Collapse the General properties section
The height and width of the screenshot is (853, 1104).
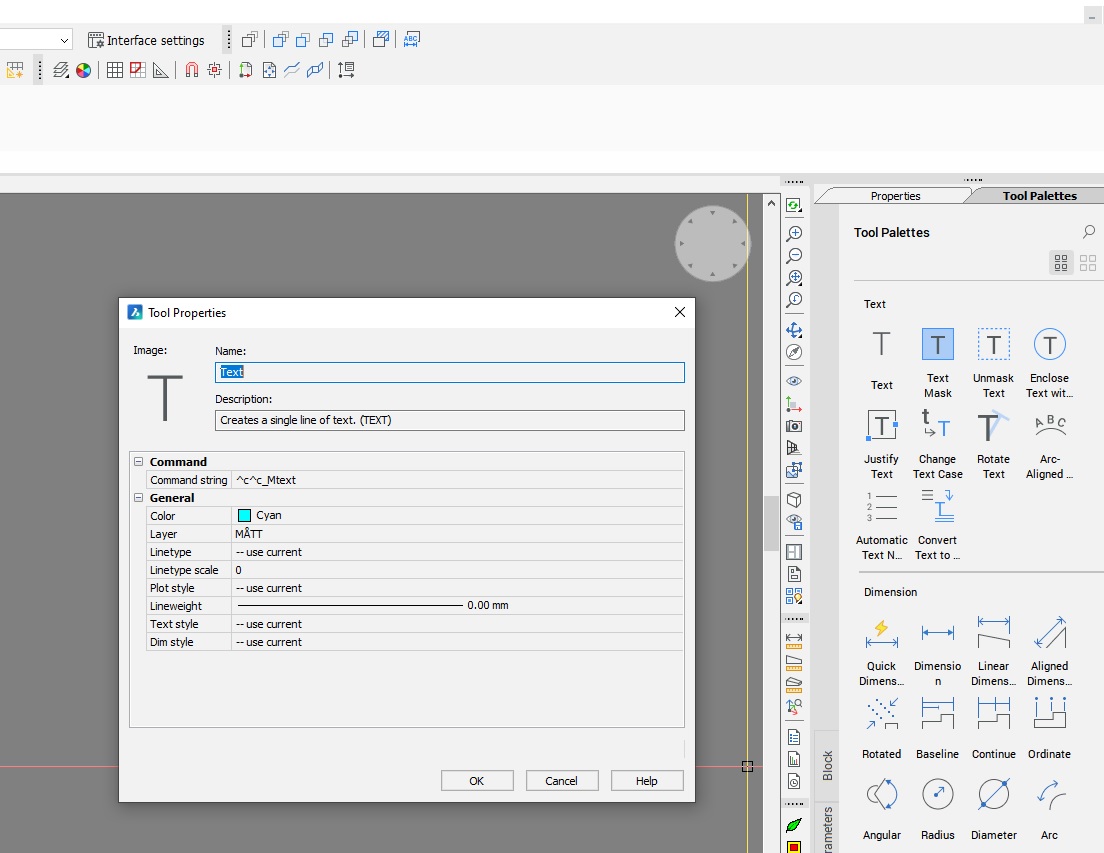139,498
